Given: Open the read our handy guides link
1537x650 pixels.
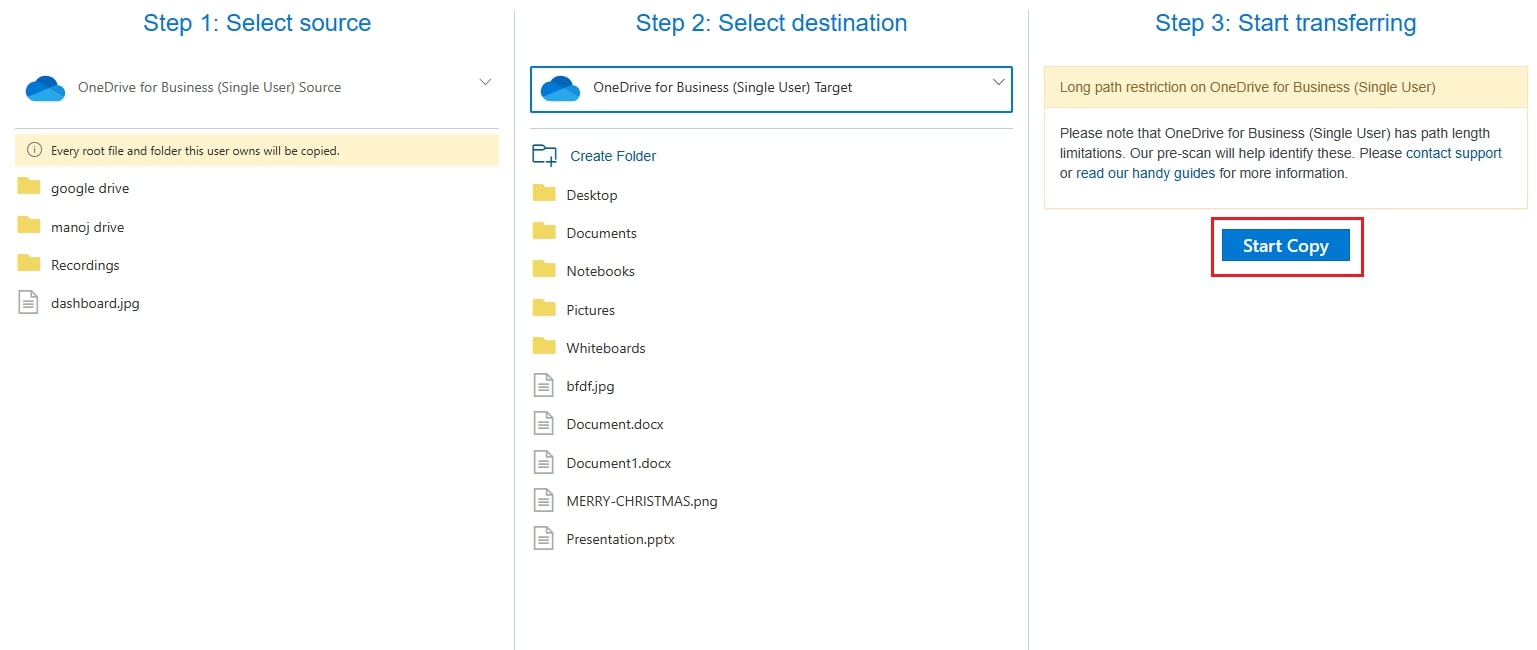Looking at the screenshot, I should tap(1145, 173).
